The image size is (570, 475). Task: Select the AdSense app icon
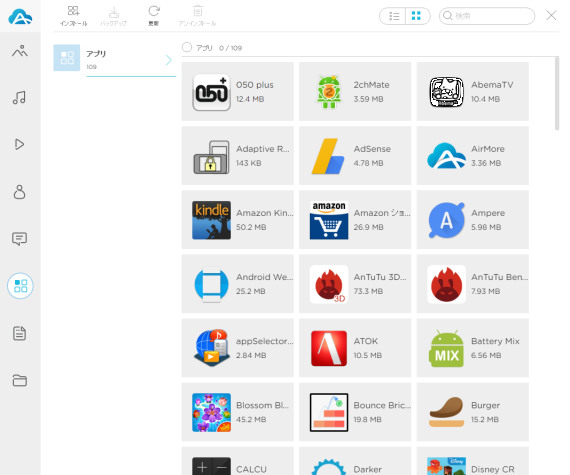pos(328,156)
